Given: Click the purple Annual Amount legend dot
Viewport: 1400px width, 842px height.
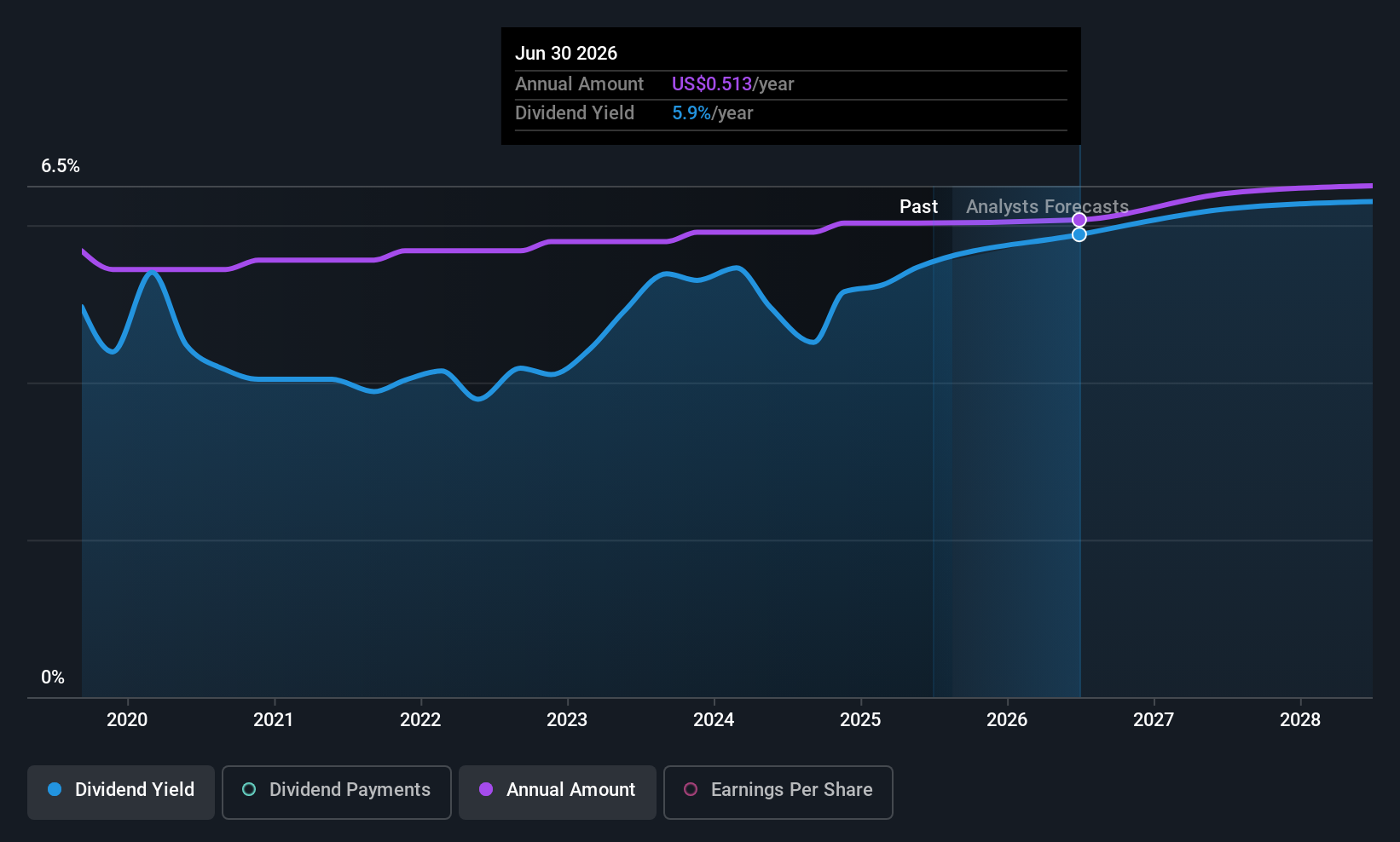Looking at the screenshot, I should point(486,789).
